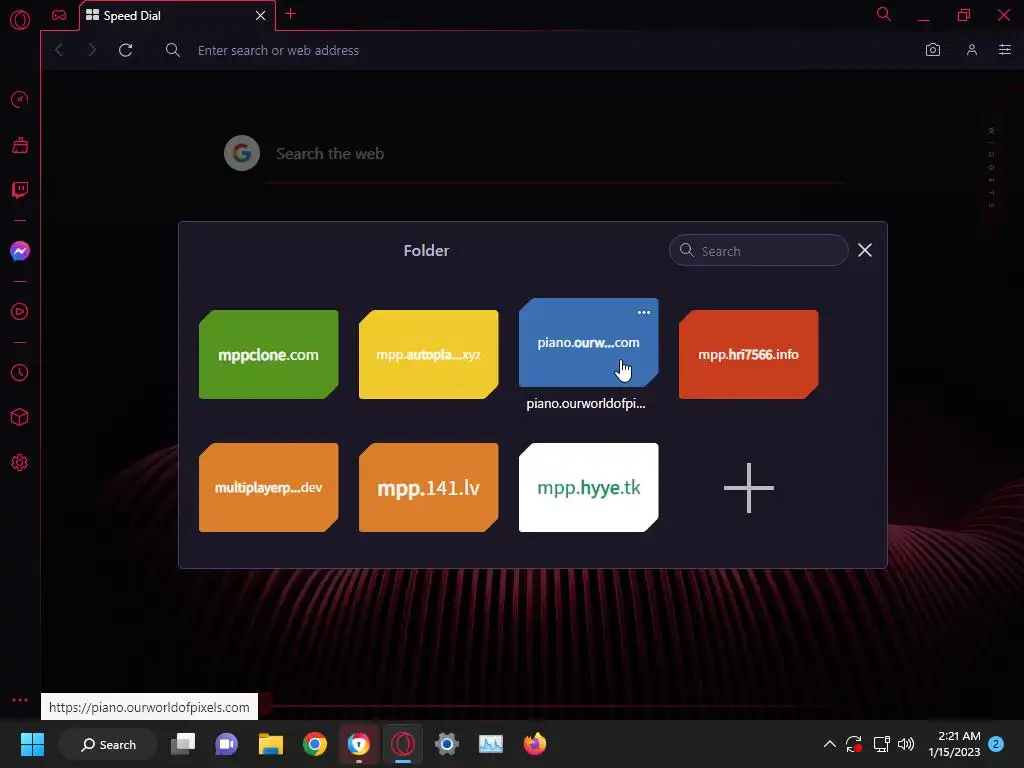Click the piano.ourworldofpi... label
The width and height of the screenshot is (1024, 768).
586,404
